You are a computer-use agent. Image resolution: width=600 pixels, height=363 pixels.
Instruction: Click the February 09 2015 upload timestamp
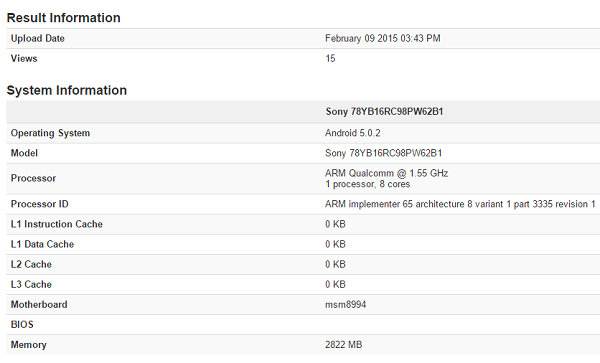tap(383, 38)
